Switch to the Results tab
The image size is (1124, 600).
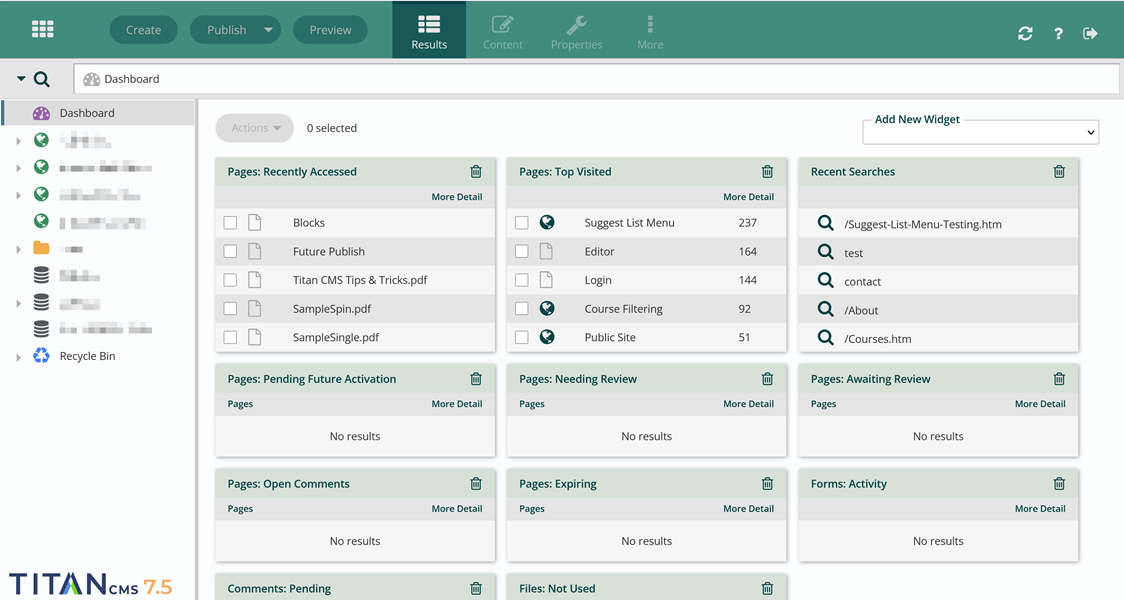[x=429, y=31]
